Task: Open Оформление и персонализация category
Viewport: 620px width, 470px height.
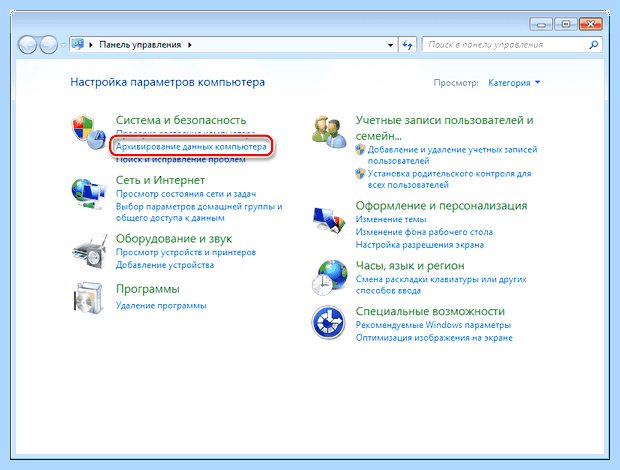Action: [x=441, y=206]
